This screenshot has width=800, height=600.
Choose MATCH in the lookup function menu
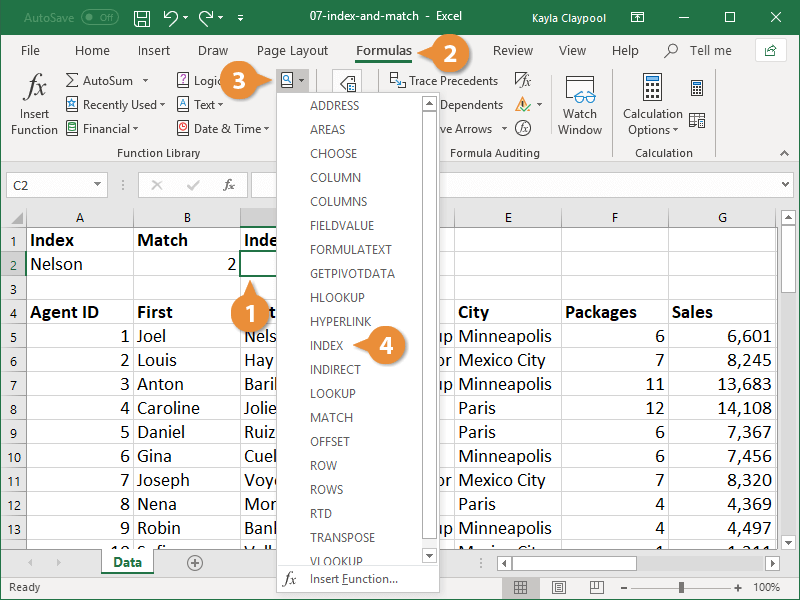[331, 418]
